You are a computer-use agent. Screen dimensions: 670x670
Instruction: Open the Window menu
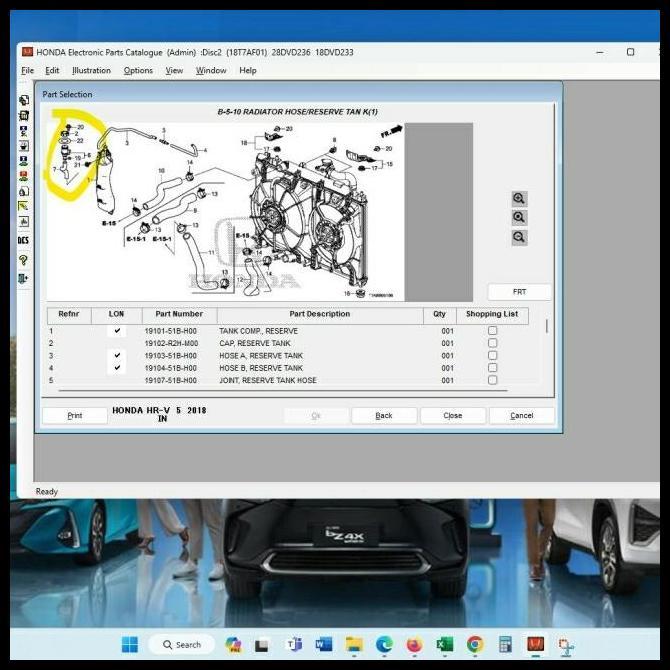click(x=211, y=71)
